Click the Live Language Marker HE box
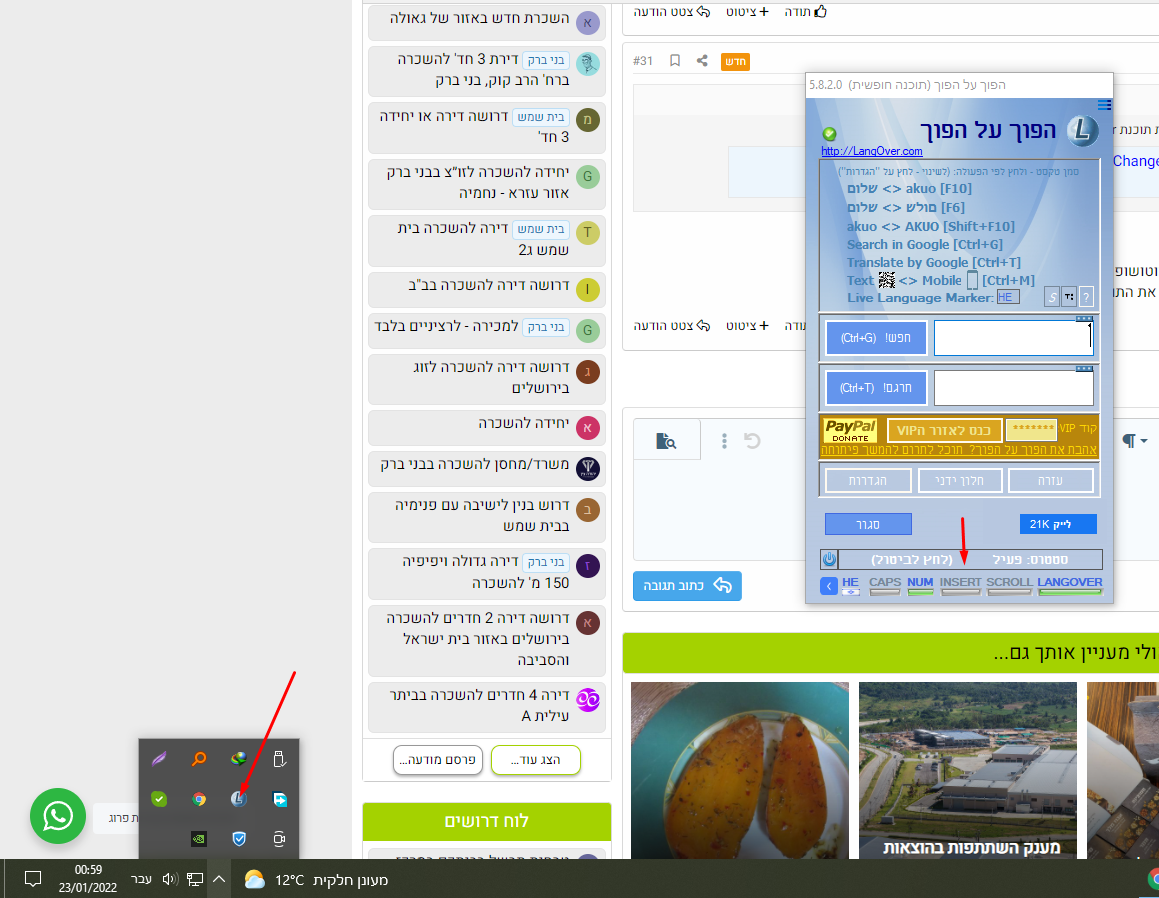 pos(1007,297)
